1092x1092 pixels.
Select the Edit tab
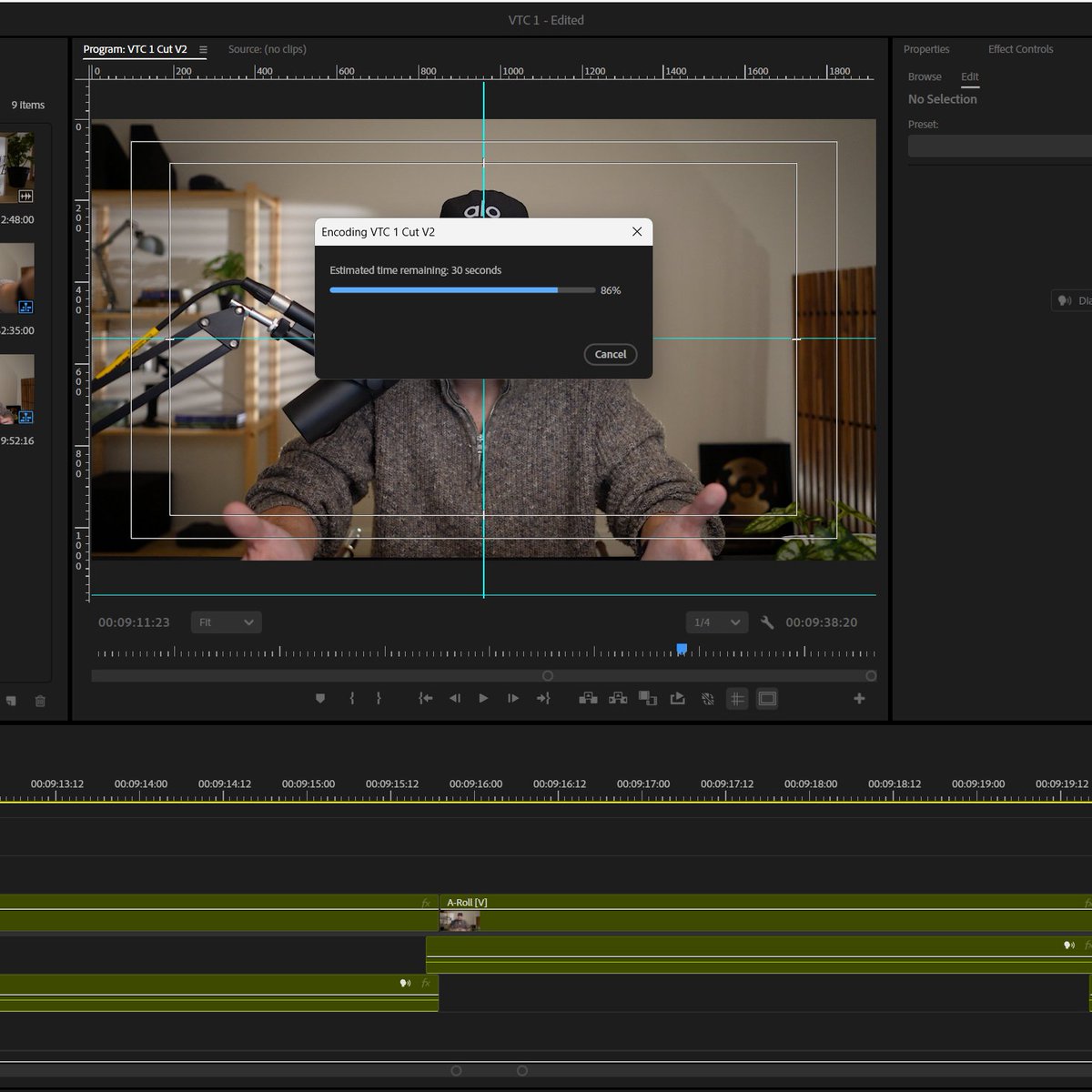pos(970,77)
